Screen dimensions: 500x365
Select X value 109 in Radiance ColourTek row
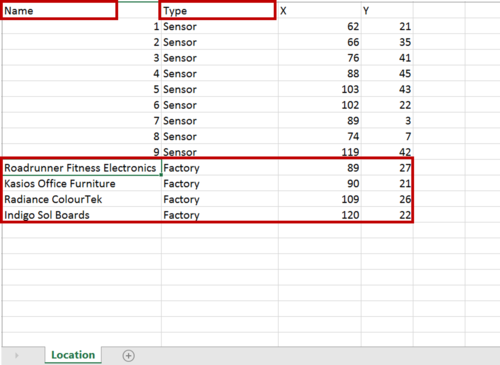[320, 199]
